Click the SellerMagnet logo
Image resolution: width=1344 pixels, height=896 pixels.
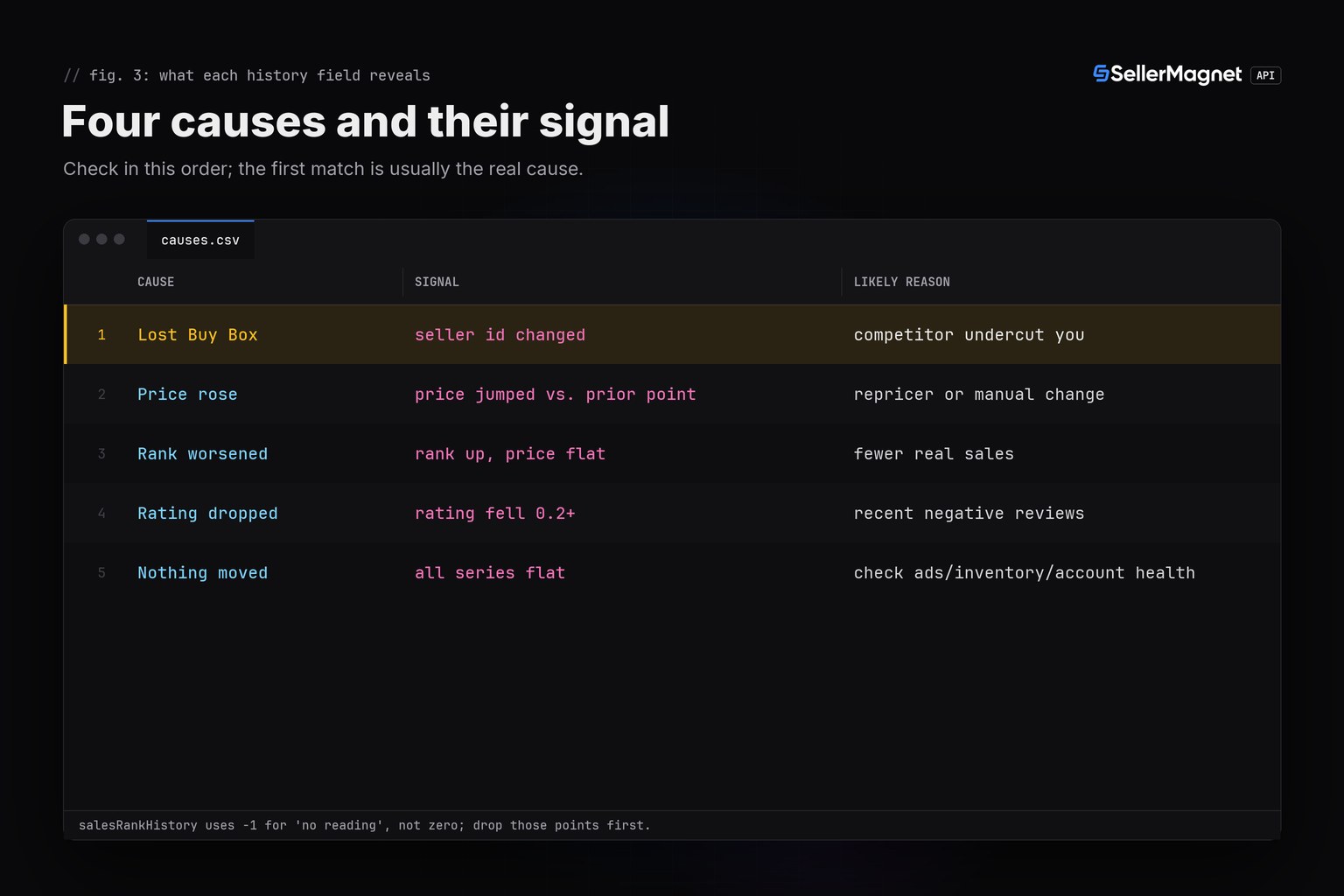(x=1167, y=75)
